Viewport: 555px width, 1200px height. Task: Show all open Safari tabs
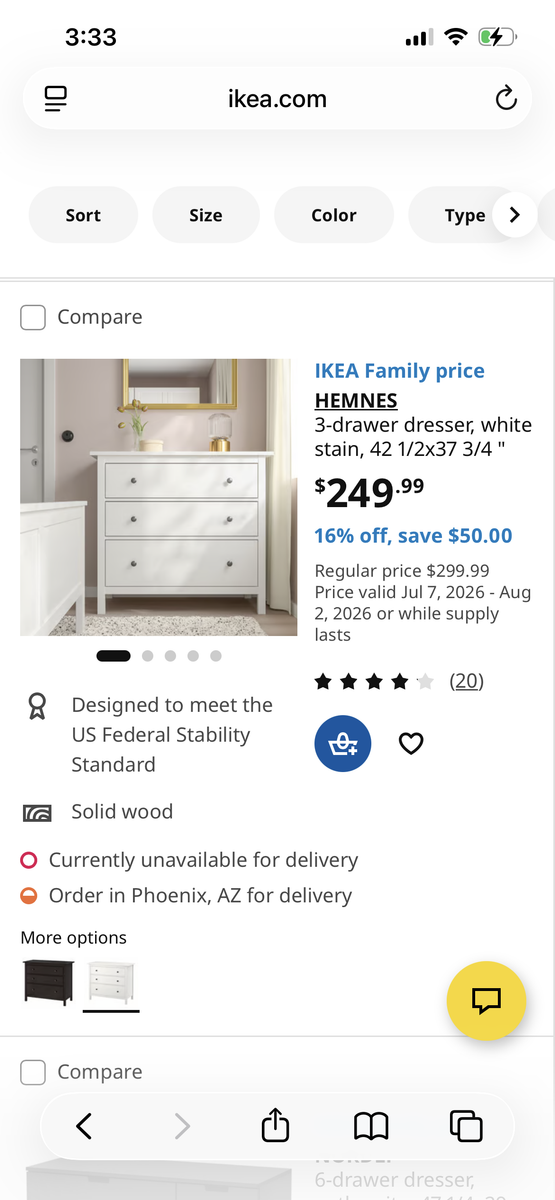tap(466, 1126)
